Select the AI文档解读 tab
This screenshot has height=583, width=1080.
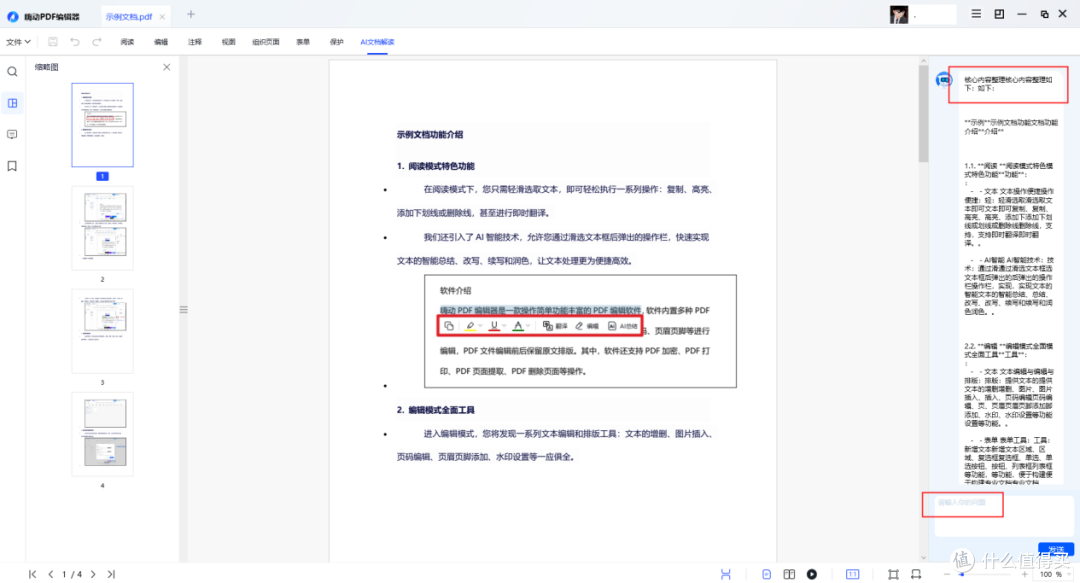click(x=377, y=42)
